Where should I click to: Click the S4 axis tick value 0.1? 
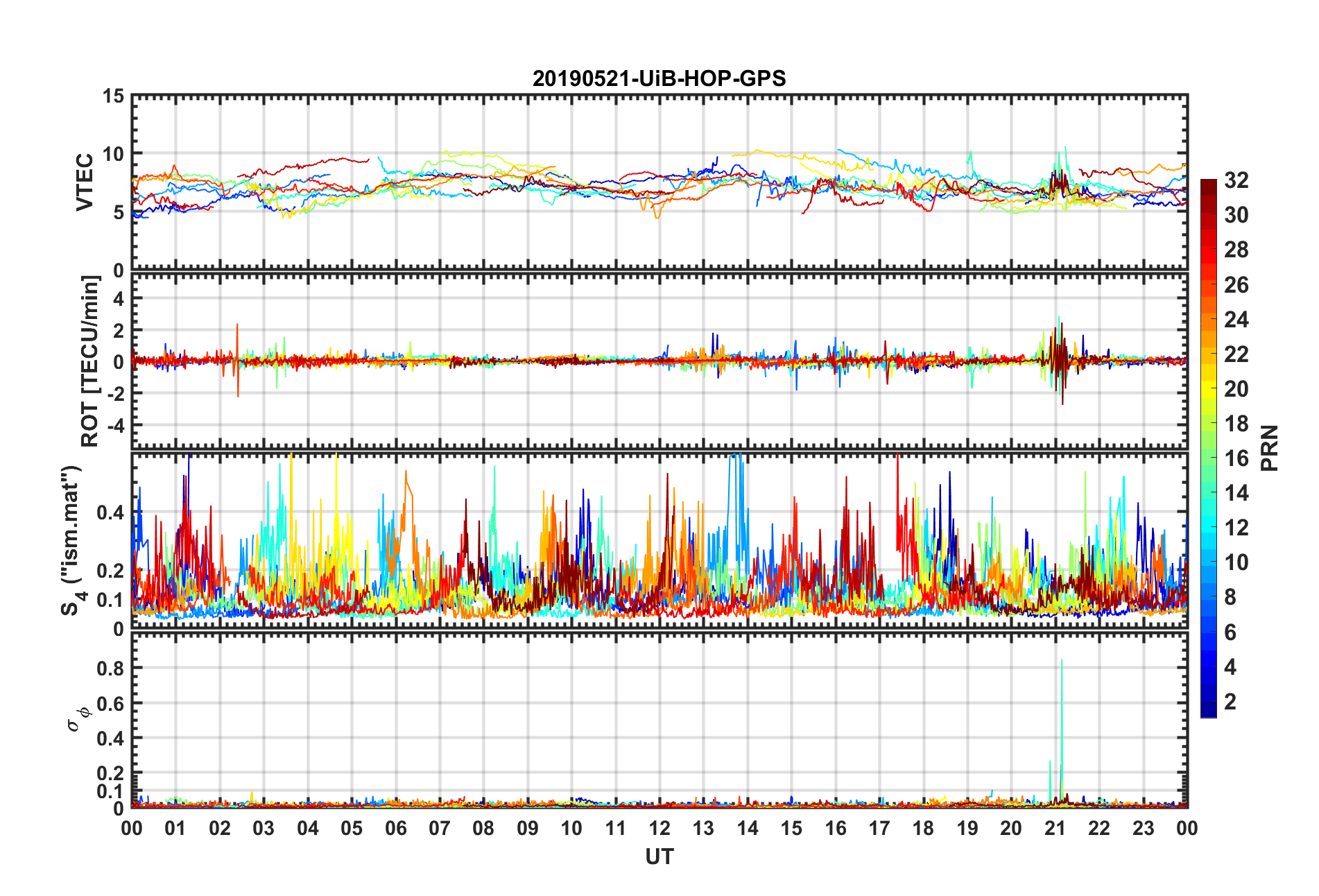coord(111,600)
